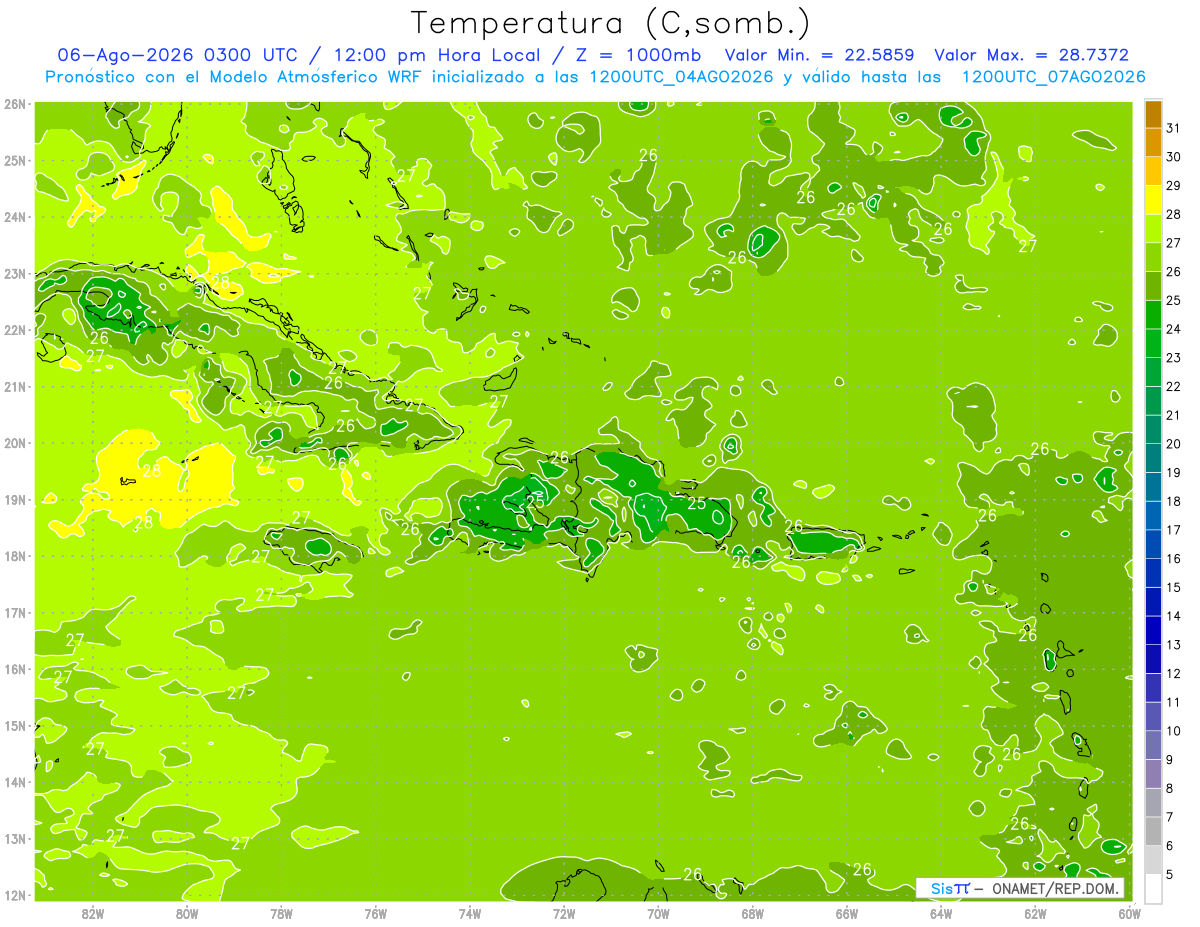The width and height of the screenshot is (1200, 927).
Task: Click latitude axis label "22N"
Action: click(16, 330)
